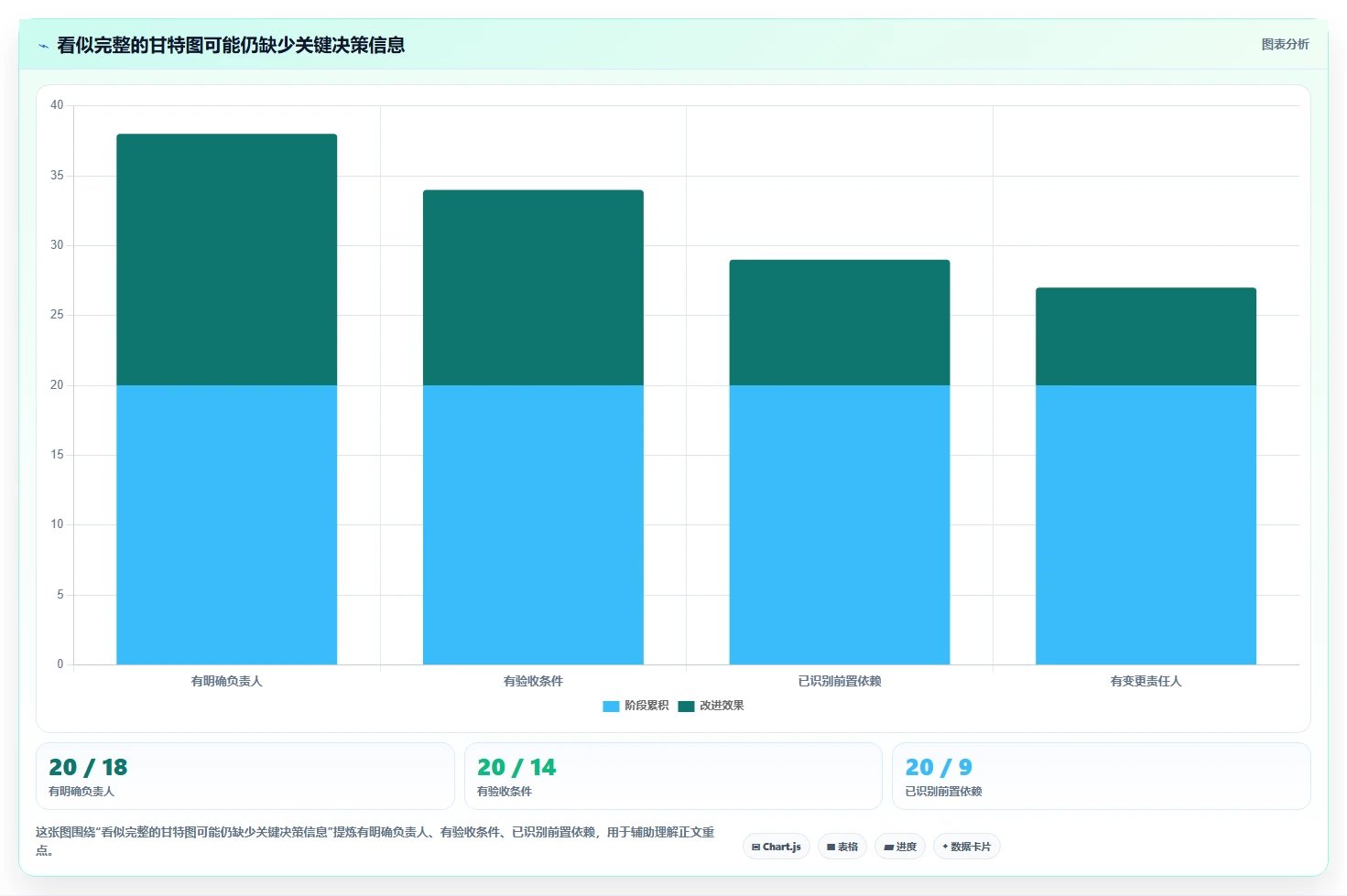This screenshot has width=1347, height=896.
Task: Open the 20 / 18 有明确负责人 data card
Action: point(245,776)
